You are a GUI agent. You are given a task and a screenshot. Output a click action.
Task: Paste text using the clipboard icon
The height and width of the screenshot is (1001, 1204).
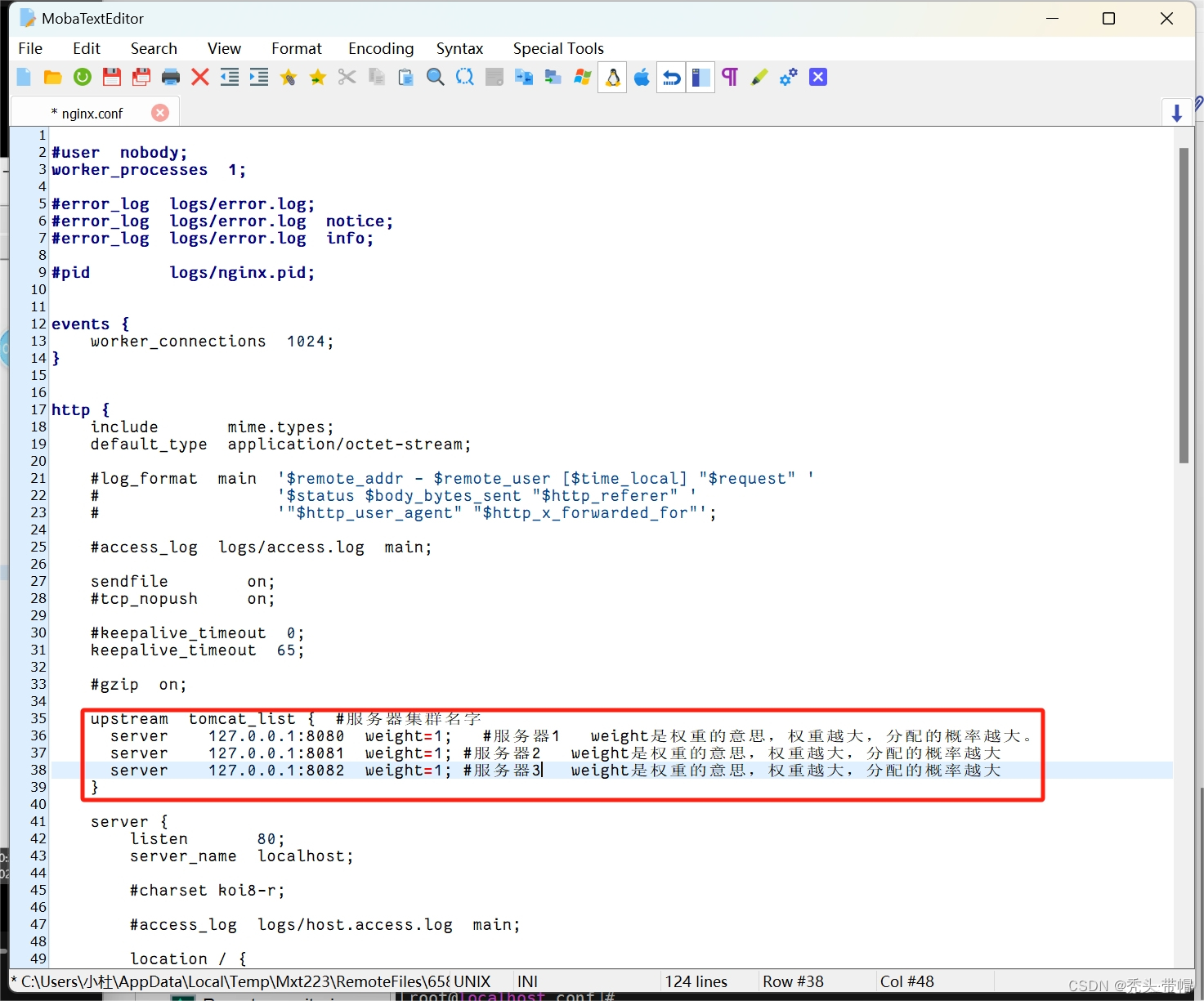click(x=406, y=78)
